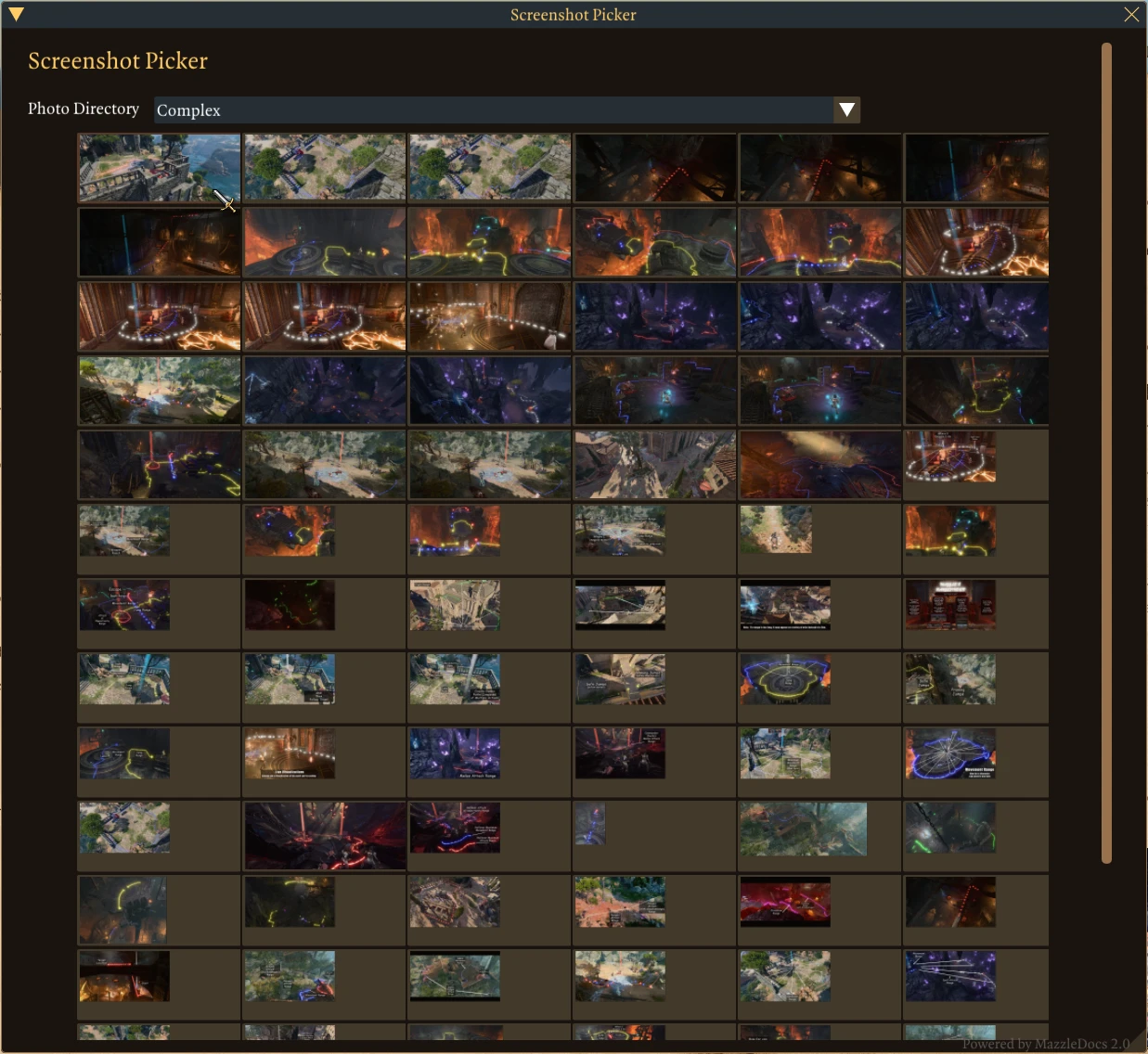Select the golden hall with caption bar thumbnail
The height and width of the screenshot is (1054, 1148).
290,753
